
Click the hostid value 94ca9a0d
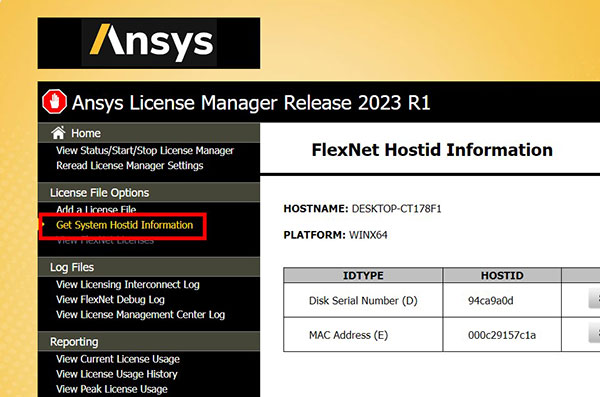[x=491, y=301]
